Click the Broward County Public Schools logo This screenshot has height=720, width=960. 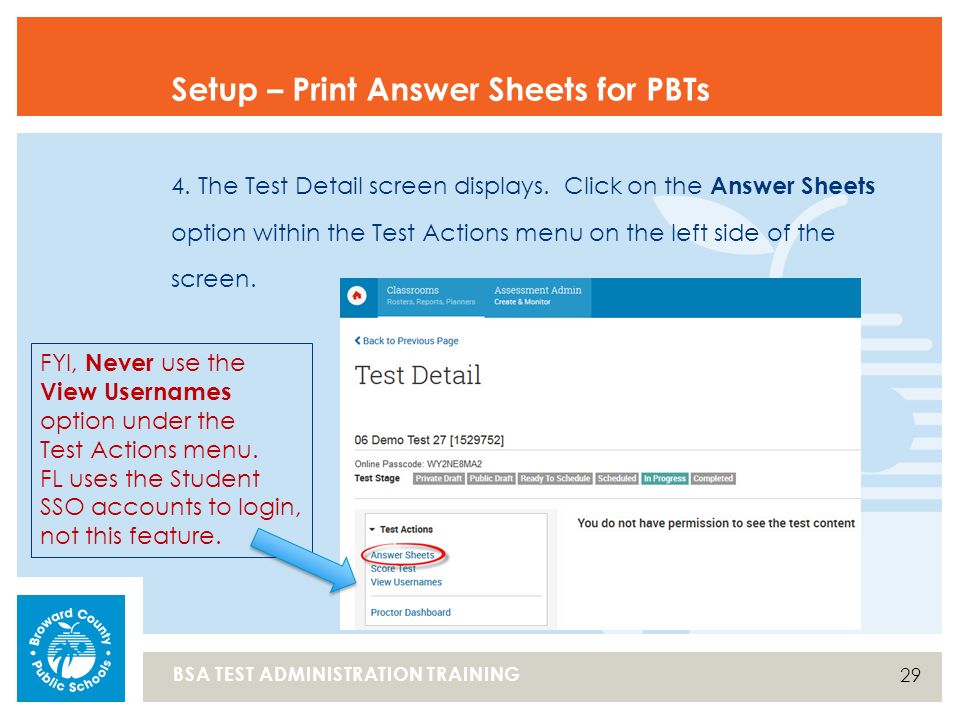click(x=71, y=648)
